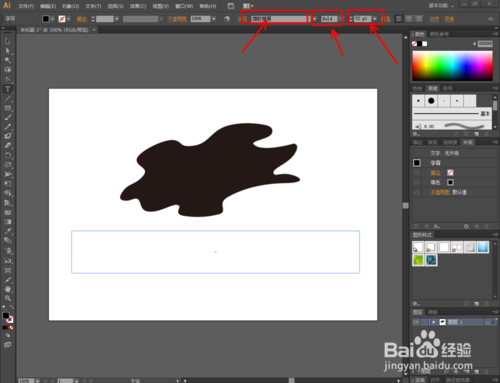Select the Scale tool
This screenshot has width=500, height=383.
pyautogui.click(x=8, y=165)
